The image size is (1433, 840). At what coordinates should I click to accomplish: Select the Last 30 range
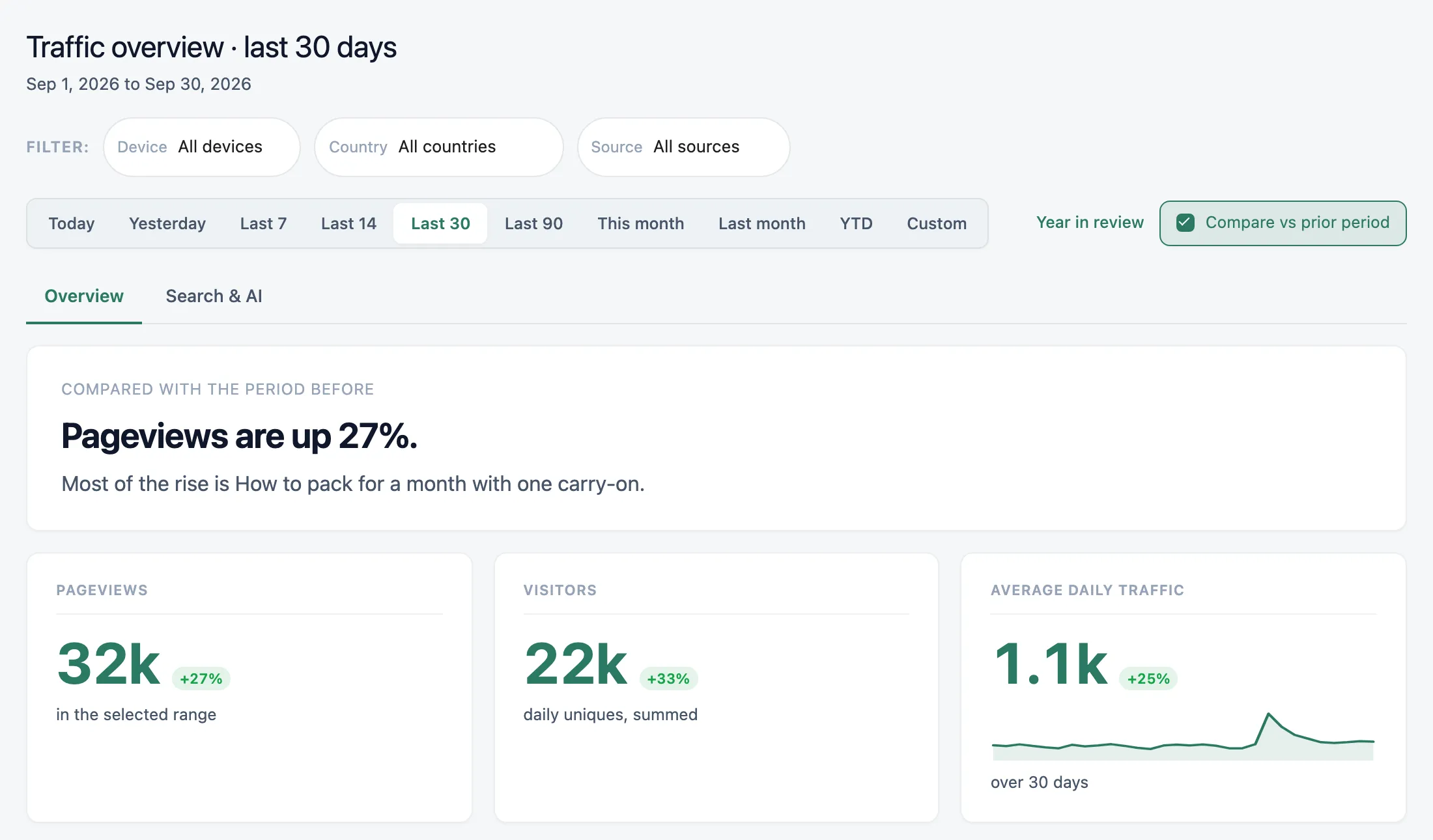(x=440, y=223)
